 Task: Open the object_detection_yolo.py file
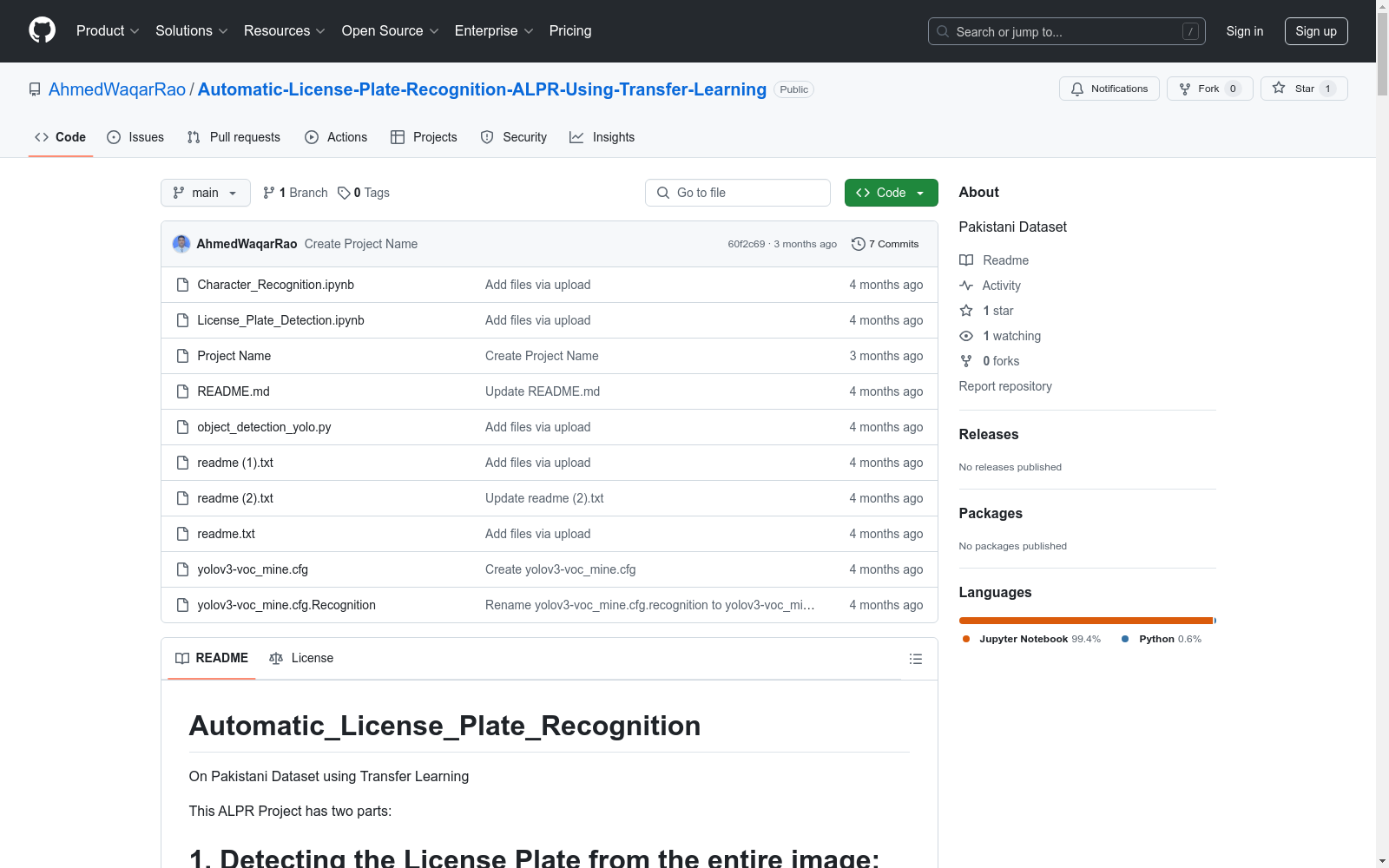tap(264, 427)
